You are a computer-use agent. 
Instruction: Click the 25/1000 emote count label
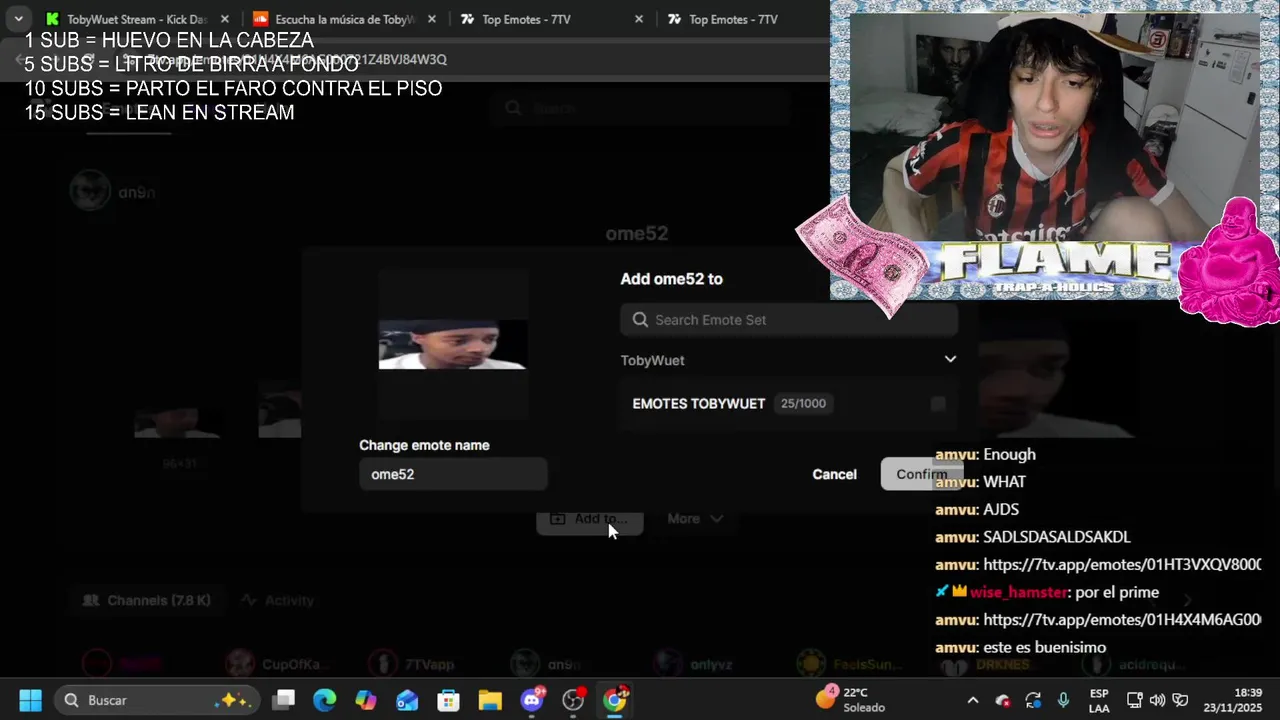pos(803,403)
